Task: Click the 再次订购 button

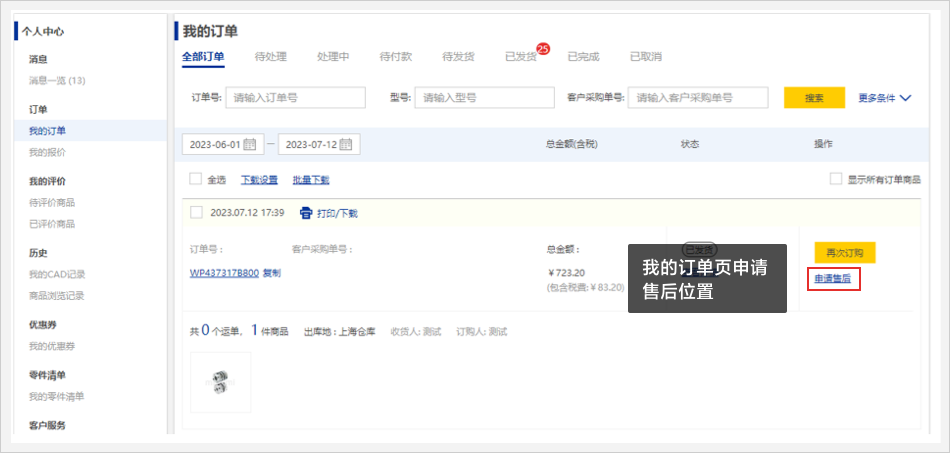Action: (x=844, y=252)
